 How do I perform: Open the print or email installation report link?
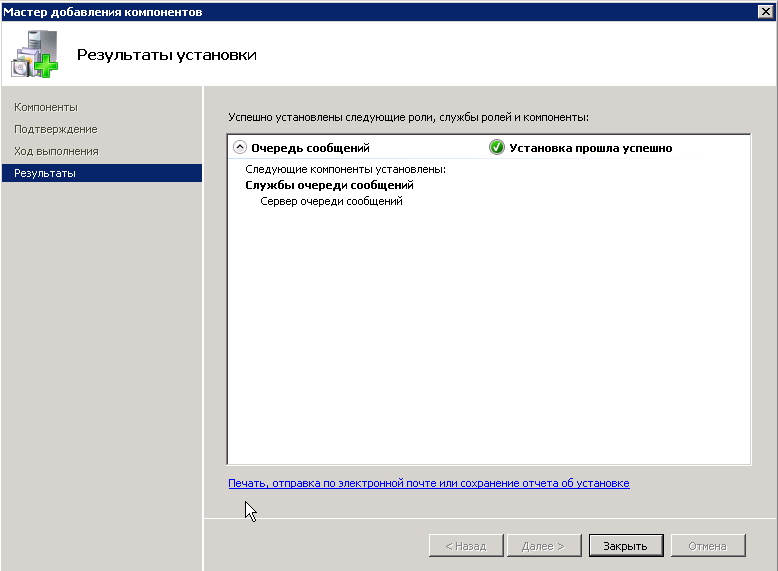point(428,483)
